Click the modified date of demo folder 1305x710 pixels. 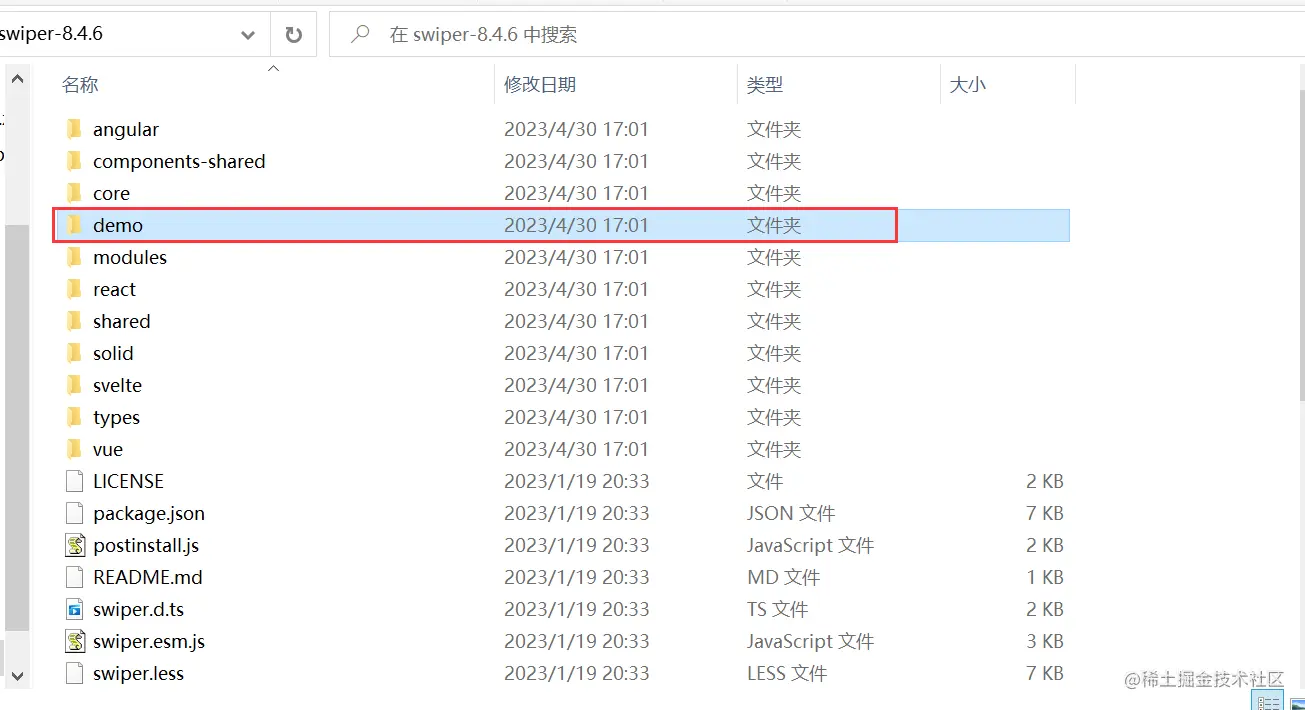(577, 226)
